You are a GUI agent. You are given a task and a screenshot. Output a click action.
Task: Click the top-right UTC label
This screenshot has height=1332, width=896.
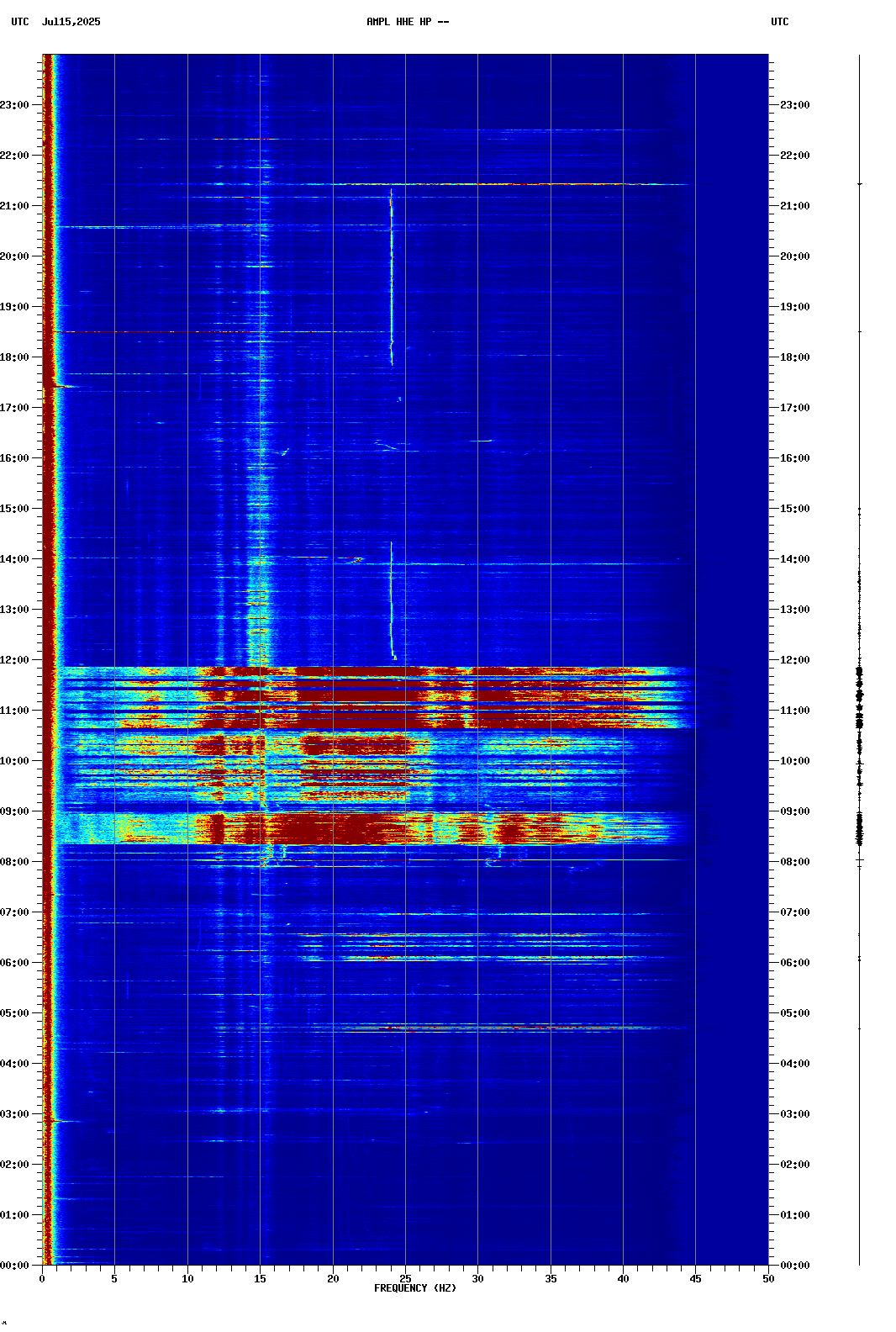pyautogui.click(x=780, y=22)
